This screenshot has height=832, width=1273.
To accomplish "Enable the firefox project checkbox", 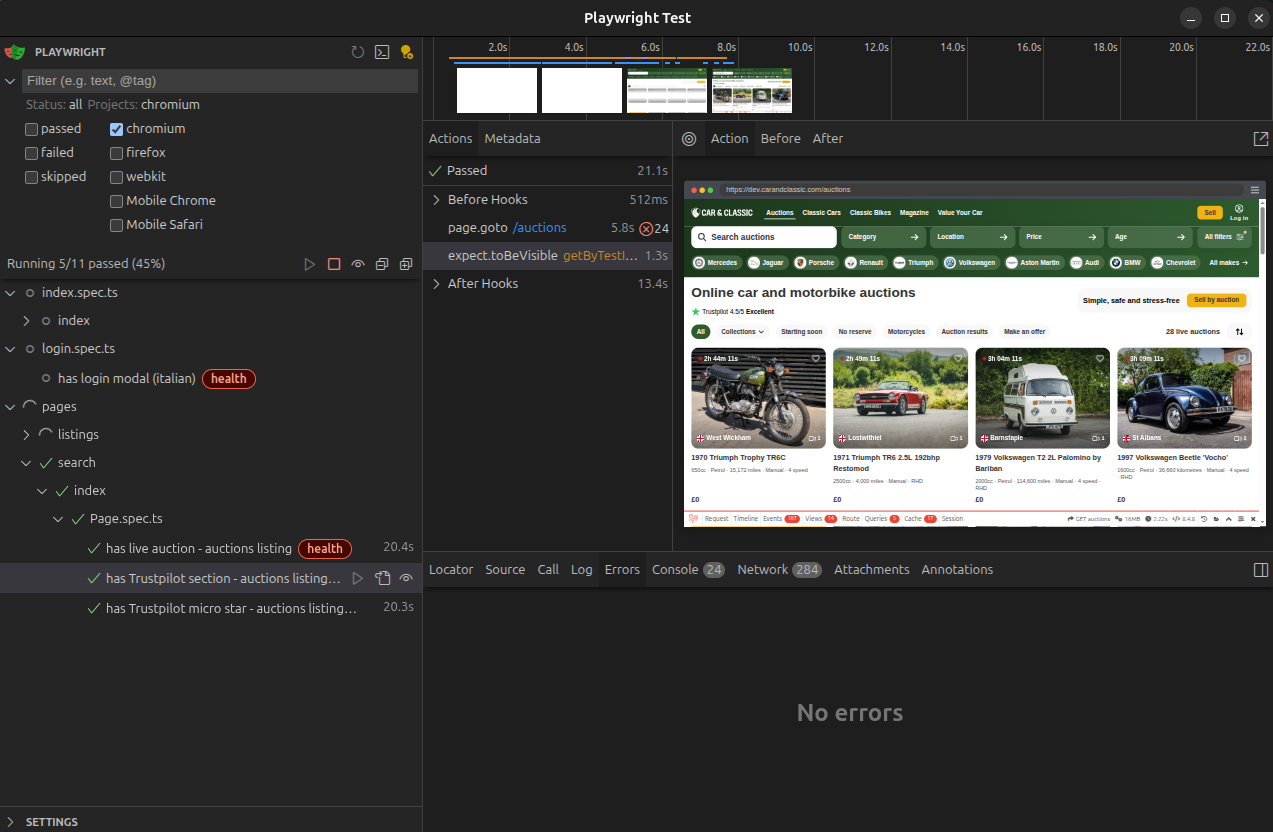I will coord(117,153).
